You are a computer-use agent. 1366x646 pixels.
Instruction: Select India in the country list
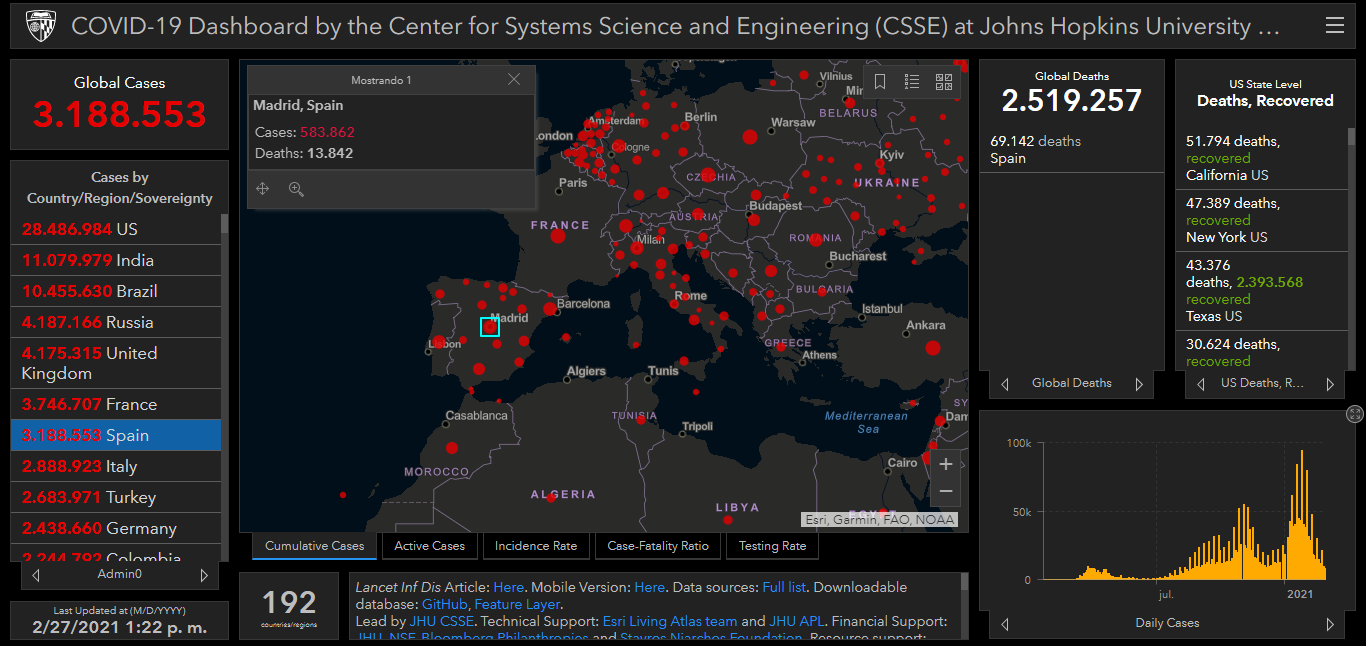coord(116,260)
